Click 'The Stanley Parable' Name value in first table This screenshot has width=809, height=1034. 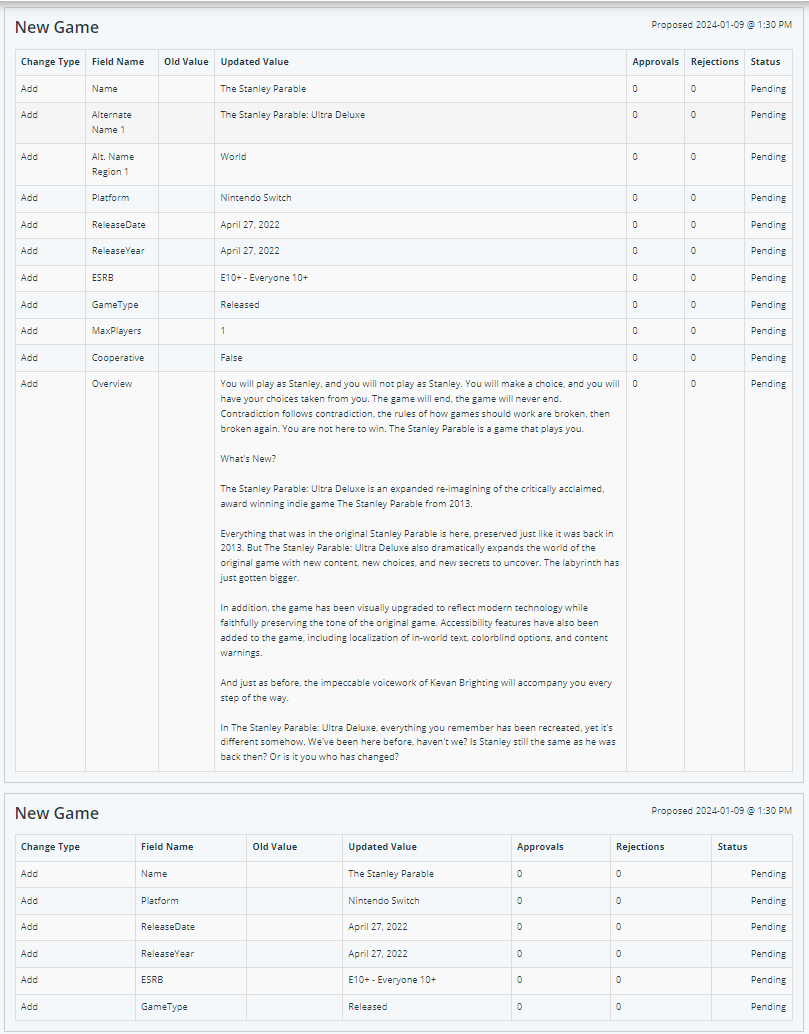pyautogui.click(x=263, y=88)
